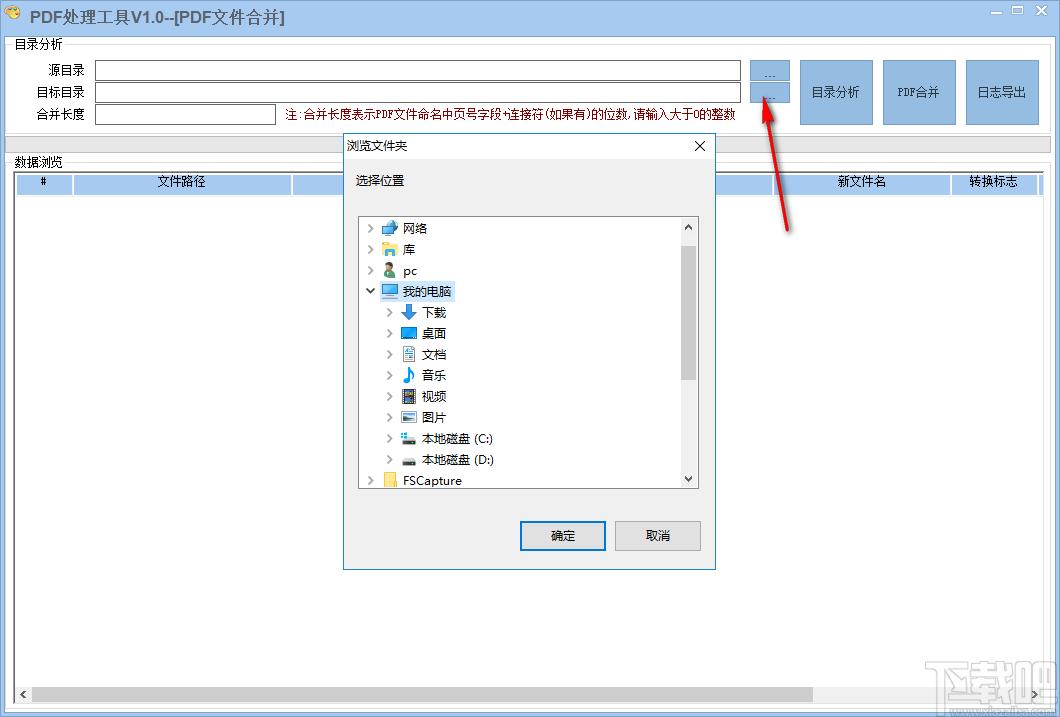Select the 下载 folder
Screen dimensions: 1060x717
[x=434, y=312]
